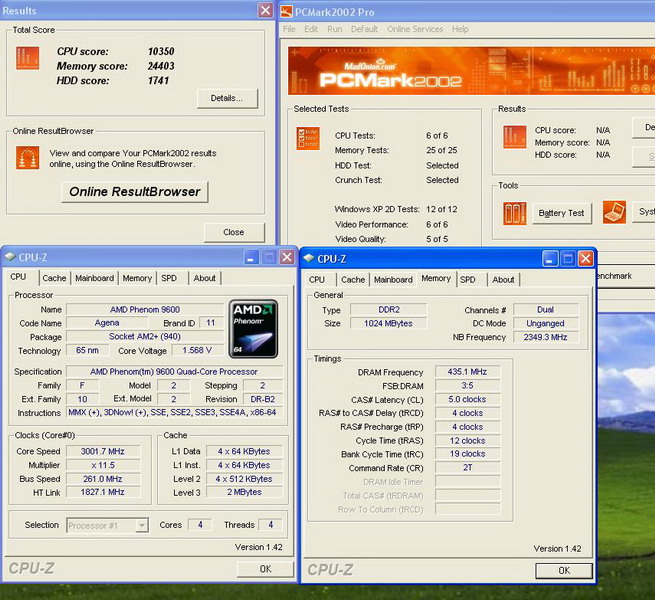Viewport: 655px width, 600px height.
Task: Click the right CPU-Z Memory window title icon
Action: 309,259
